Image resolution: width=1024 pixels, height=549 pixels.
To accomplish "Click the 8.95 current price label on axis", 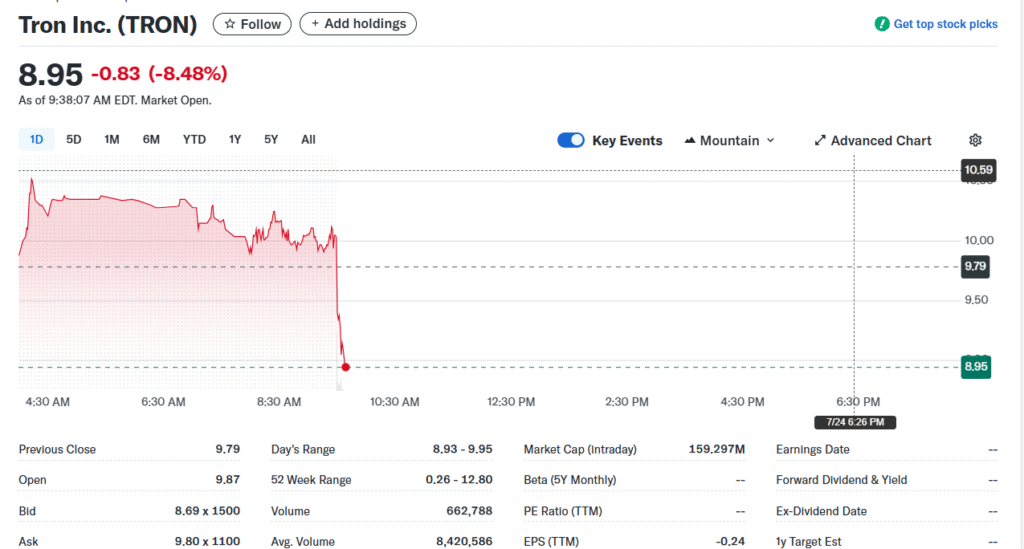I will (976, 367).
